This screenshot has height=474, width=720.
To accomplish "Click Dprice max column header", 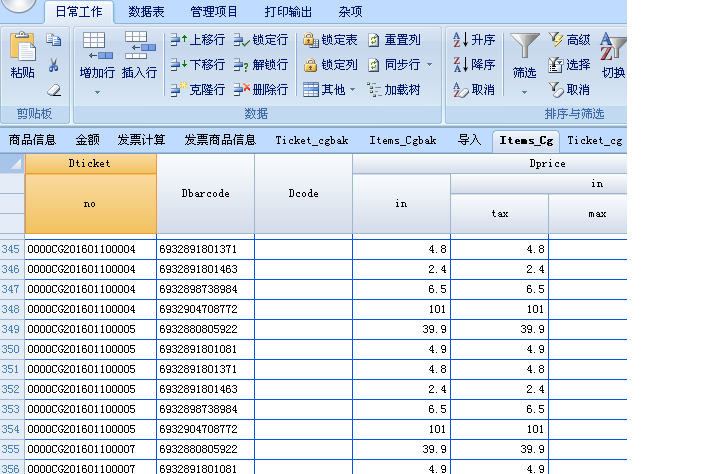I will pos(588,214).
